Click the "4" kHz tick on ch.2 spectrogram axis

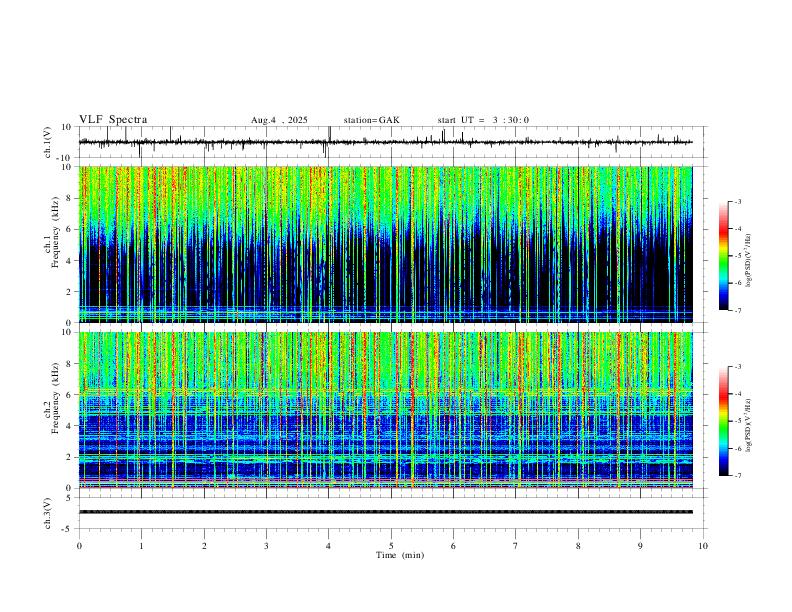coord(69,426)
